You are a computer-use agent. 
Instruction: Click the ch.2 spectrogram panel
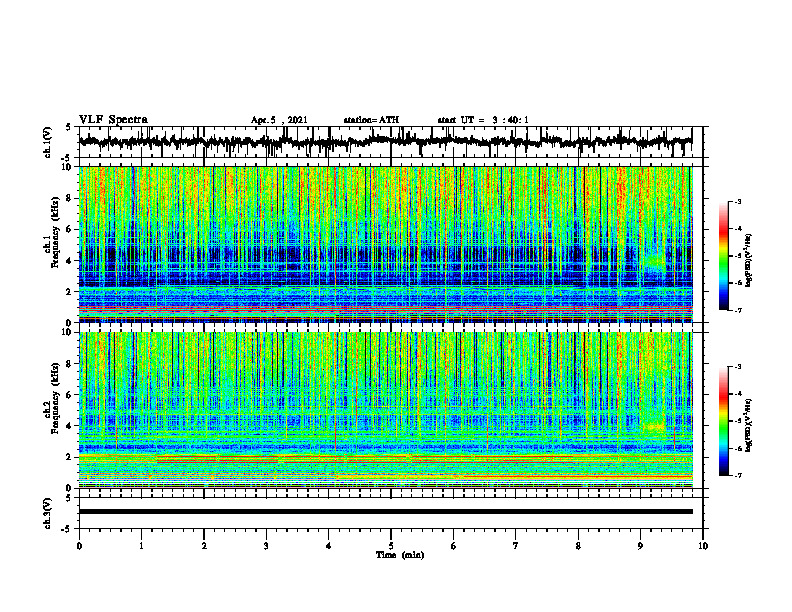(x=385, y=410)
